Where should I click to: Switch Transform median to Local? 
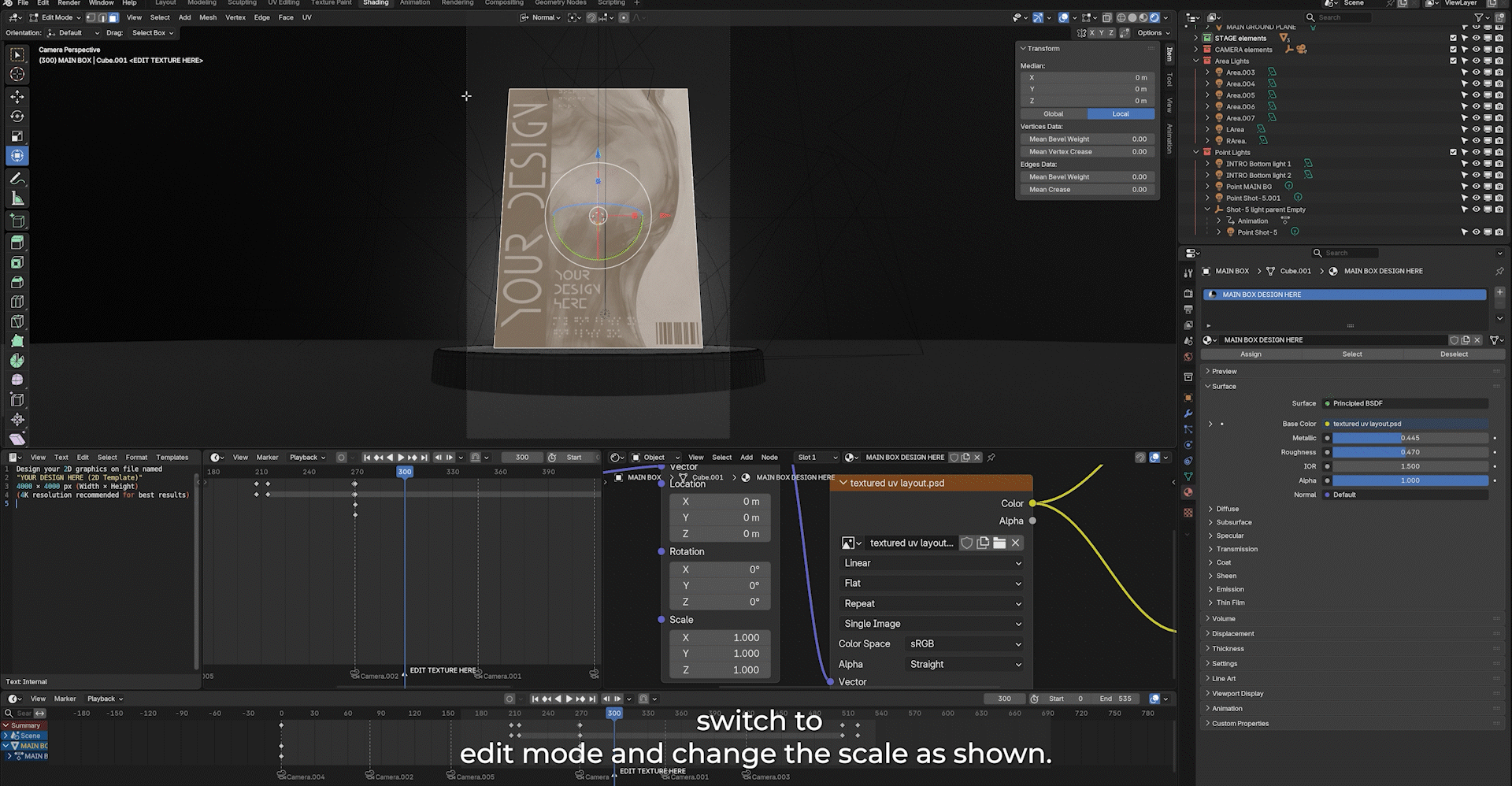click(1121, 114)
